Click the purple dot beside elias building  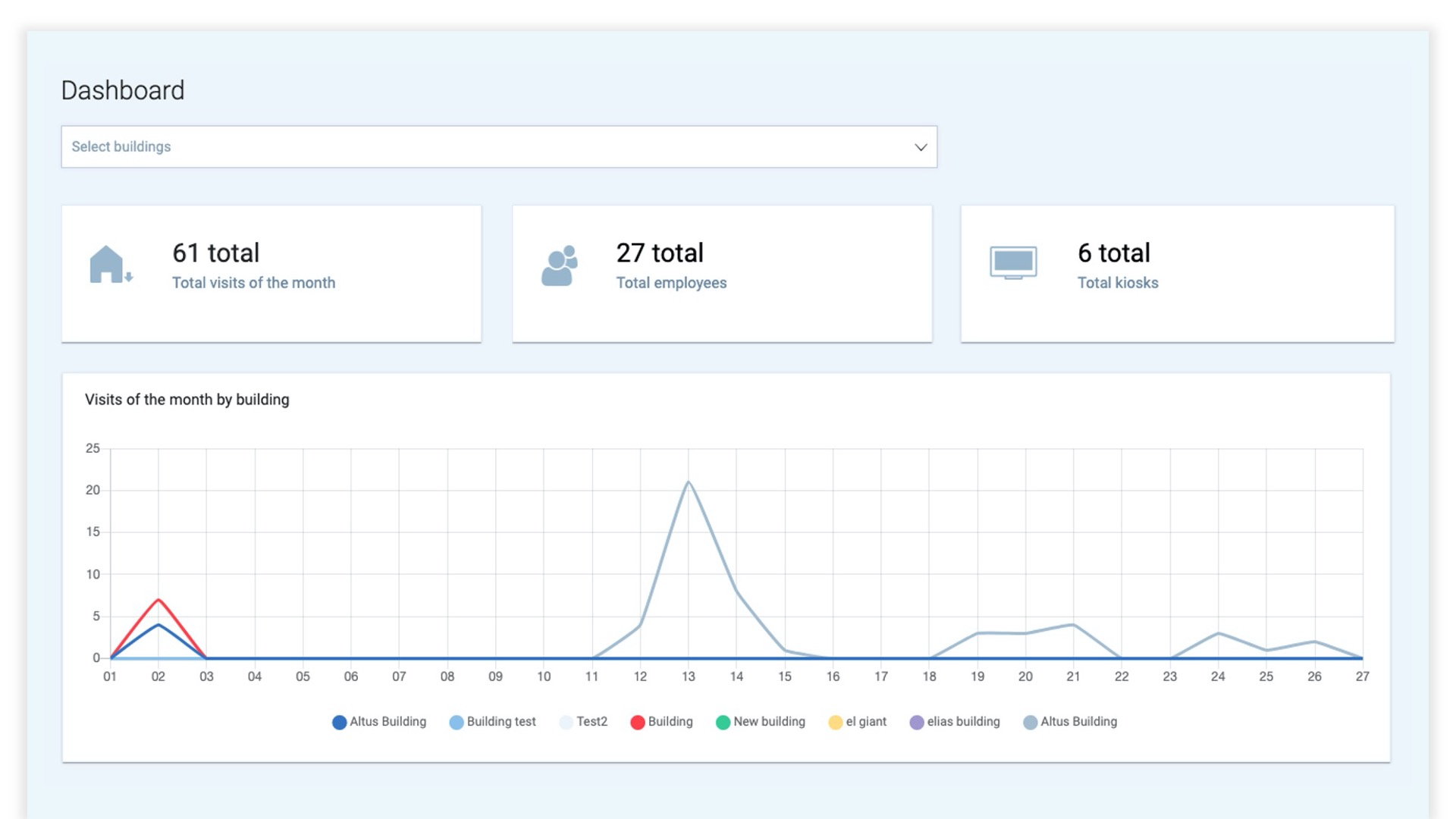pos(917,722)
